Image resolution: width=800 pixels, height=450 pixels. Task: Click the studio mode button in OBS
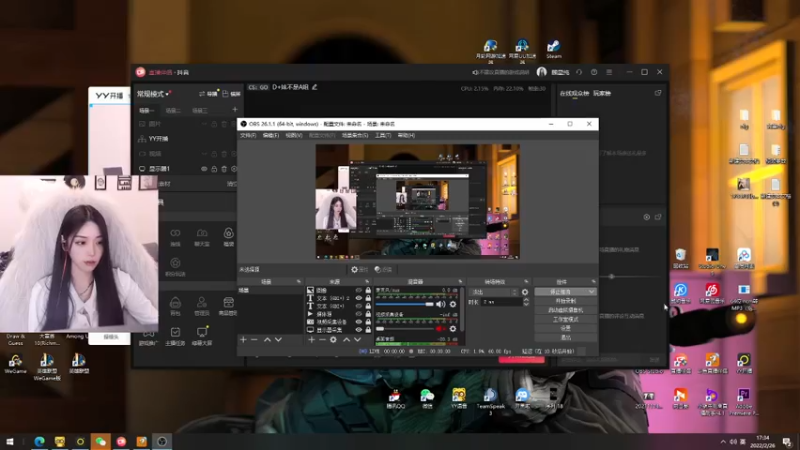(565, 319)
